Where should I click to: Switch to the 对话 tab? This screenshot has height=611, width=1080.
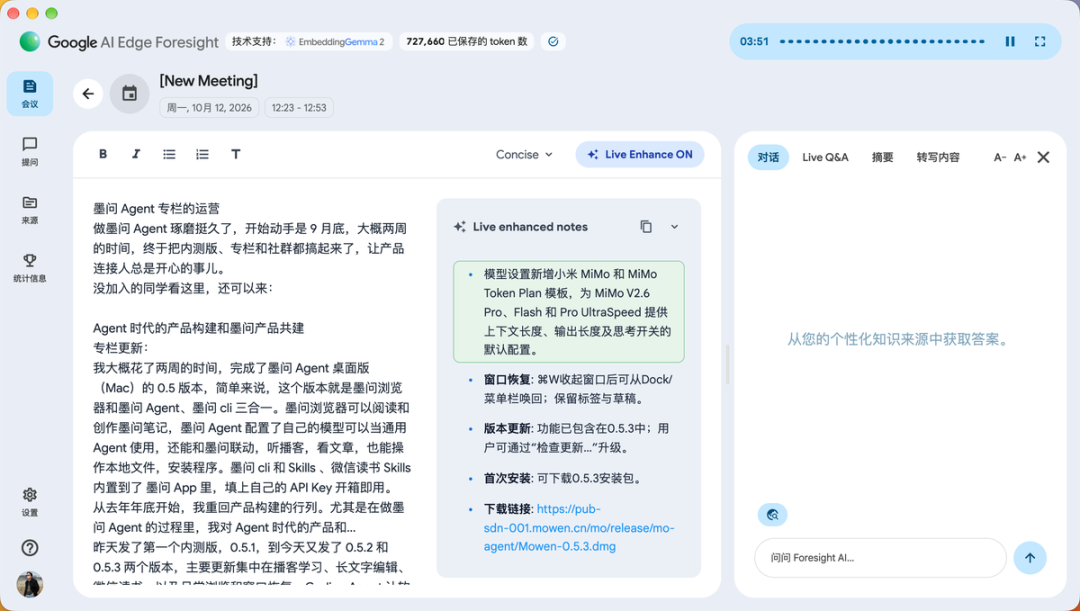768,157
